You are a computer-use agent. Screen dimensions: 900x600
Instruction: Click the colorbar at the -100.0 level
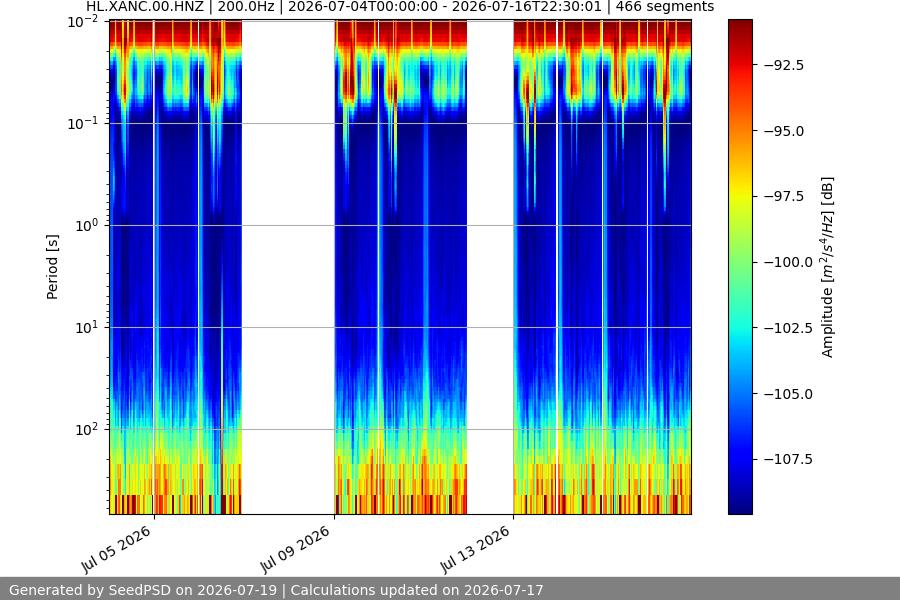tap(740, 262)
